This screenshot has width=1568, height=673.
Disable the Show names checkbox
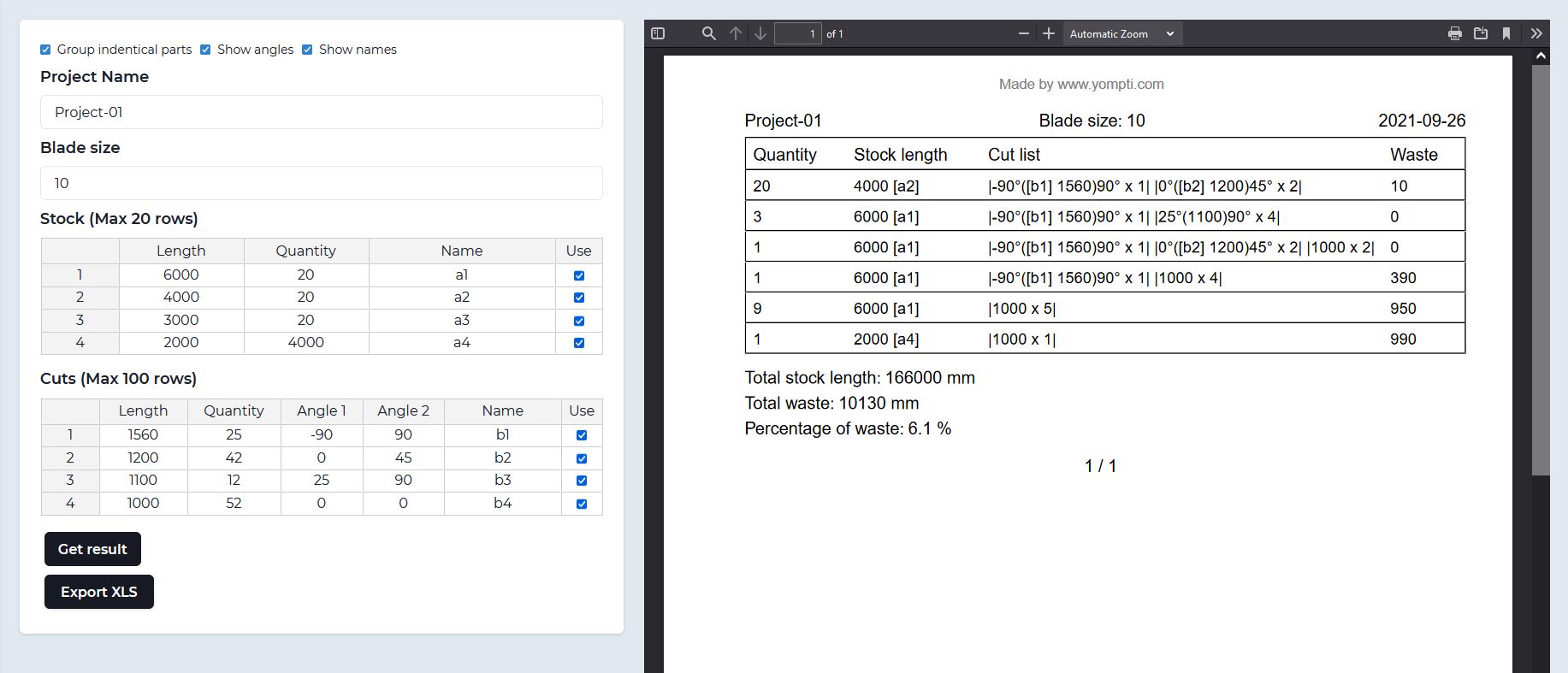(x=307, y=50)
